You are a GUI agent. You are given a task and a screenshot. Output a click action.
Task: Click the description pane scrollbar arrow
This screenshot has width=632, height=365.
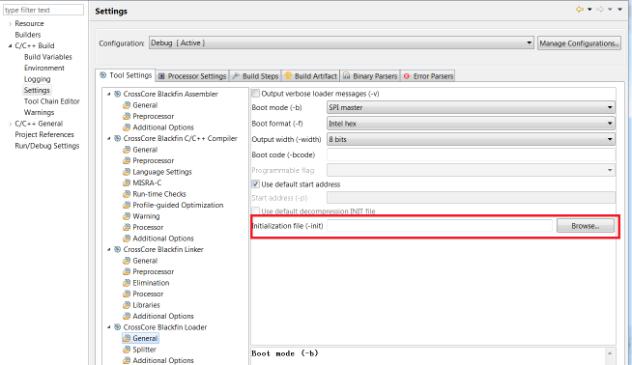(610, 353)
